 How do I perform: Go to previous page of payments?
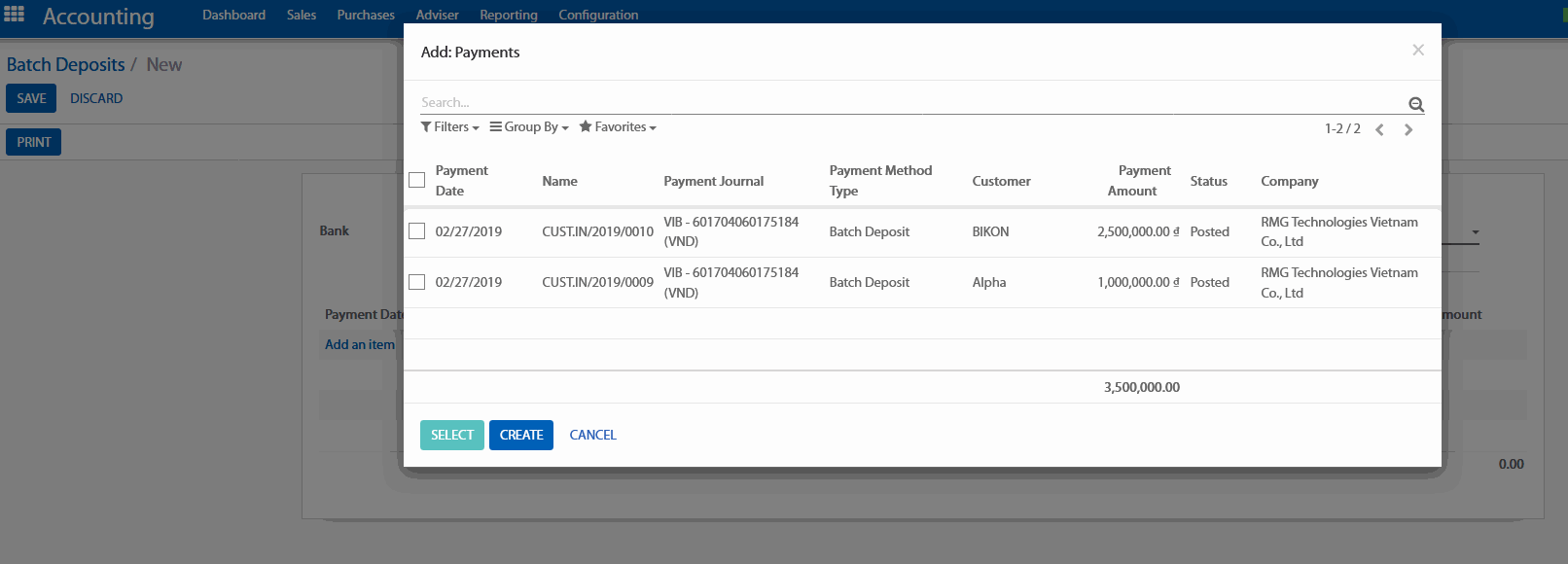pos(1379,129)
